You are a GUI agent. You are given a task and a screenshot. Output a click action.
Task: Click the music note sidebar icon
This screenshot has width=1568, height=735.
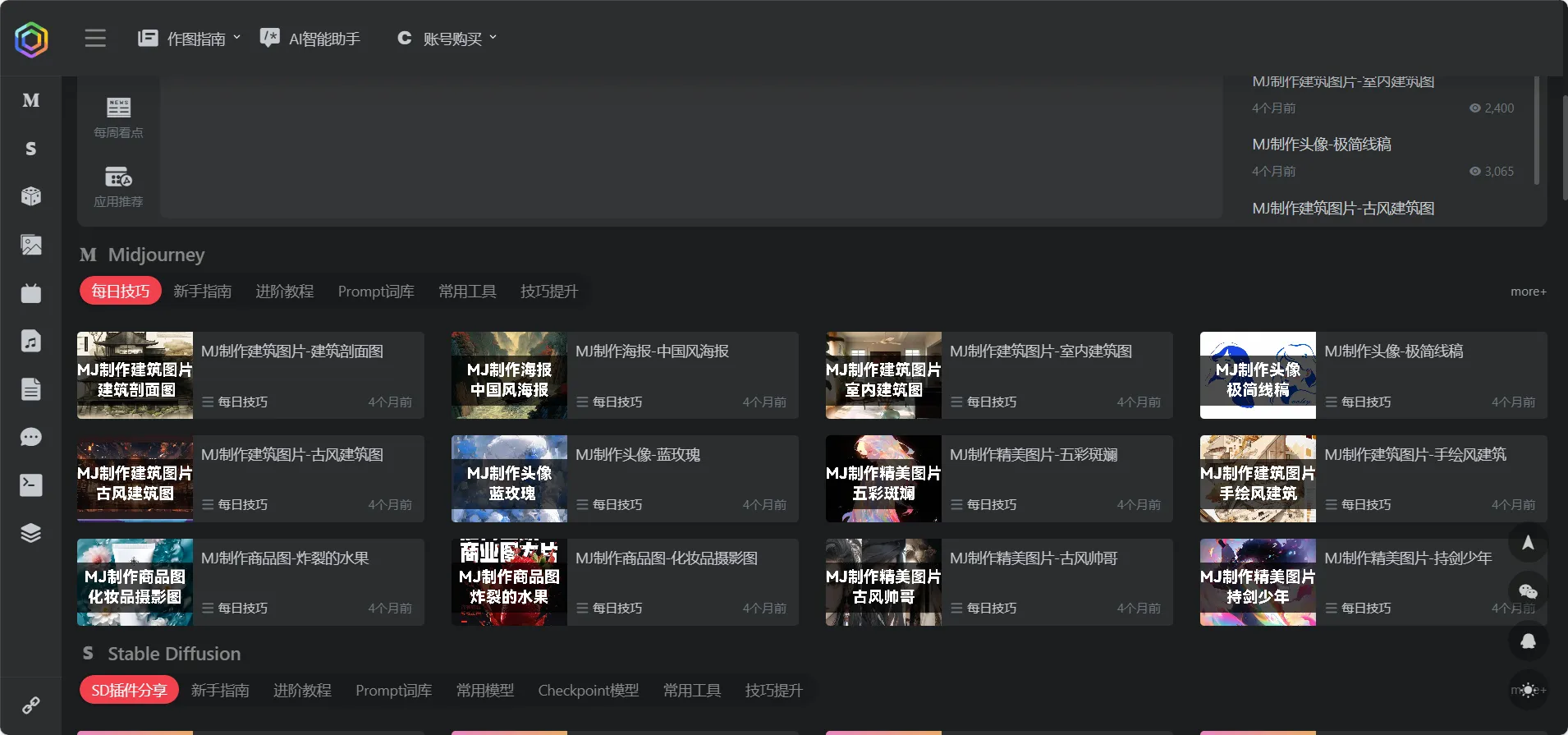(31, 341)
